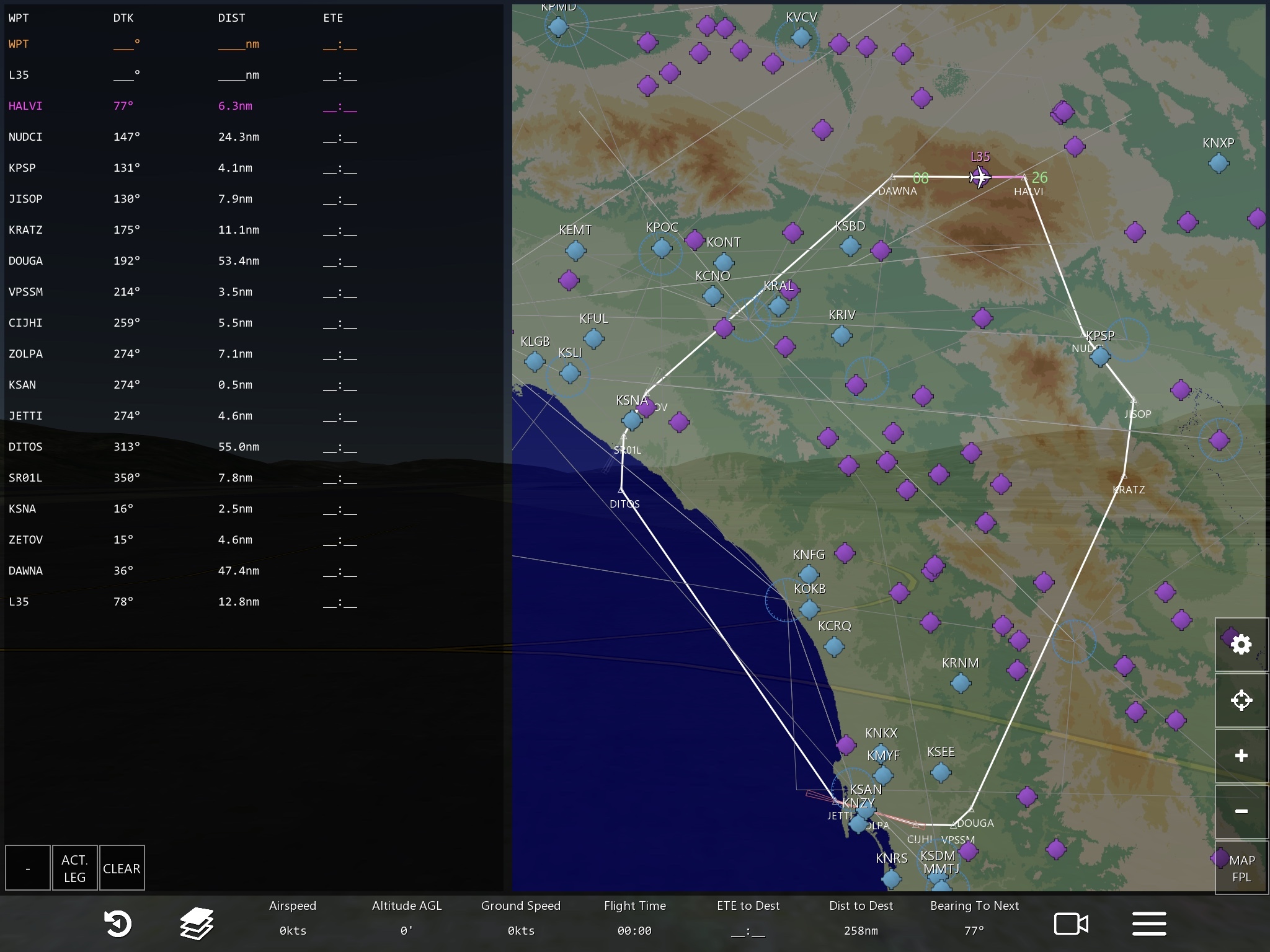The image size is (1270, 952).
Task: Center the map on the aircraft position
Action: (1241, 700)
